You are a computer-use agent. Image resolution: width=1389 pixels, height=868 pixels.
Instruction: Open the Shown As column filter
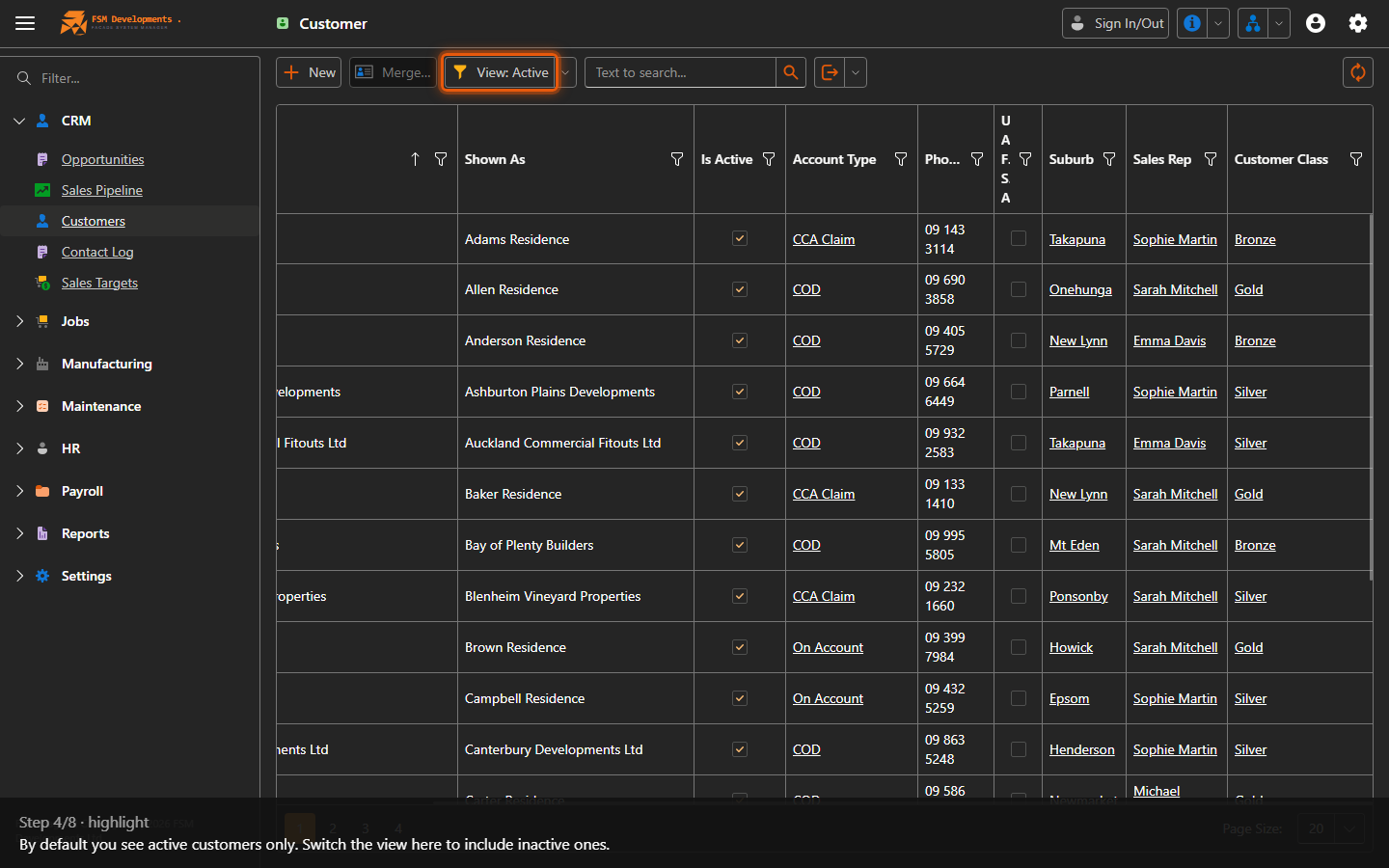pyautogui.click(x=677, y=159)
